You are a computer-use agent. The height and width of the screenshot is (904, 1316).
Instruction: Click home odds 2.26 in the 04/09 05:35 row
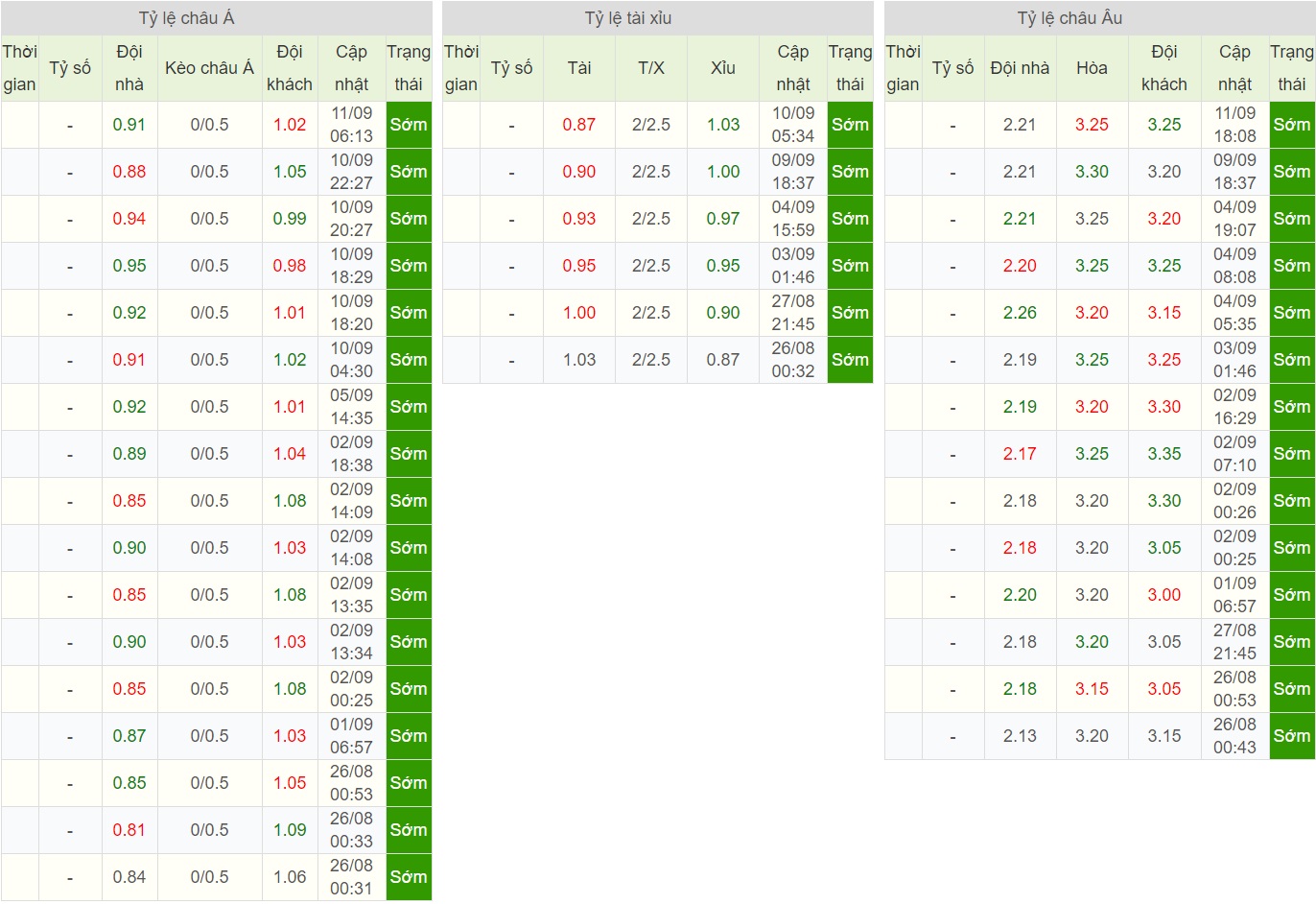click(x=1020, y=313)
